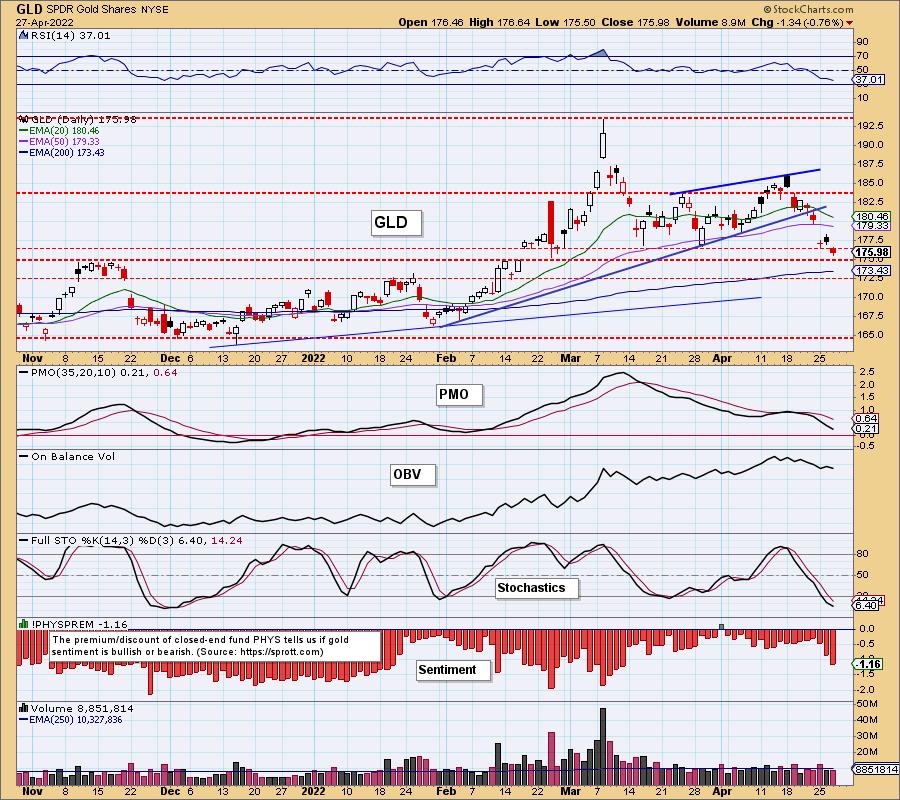This screenshot has width=900, height=800.
Task: Click the Close 175.98 header value
Action: [x=635, y=23]
